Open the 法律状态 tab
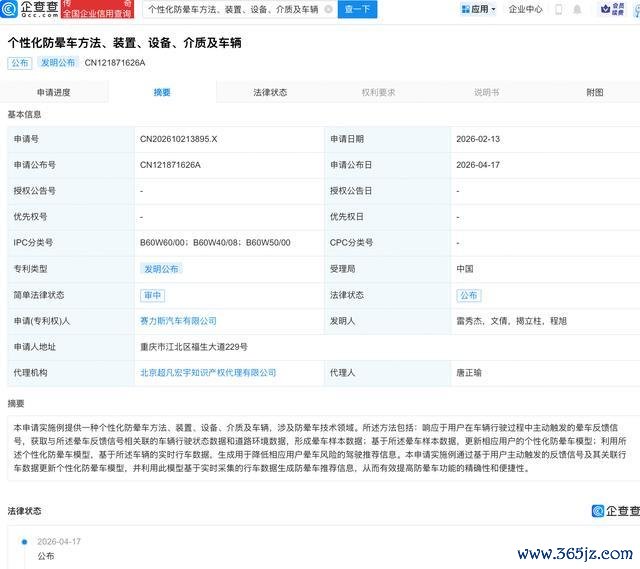The image size is (640, 569). [x=270, y=92]
